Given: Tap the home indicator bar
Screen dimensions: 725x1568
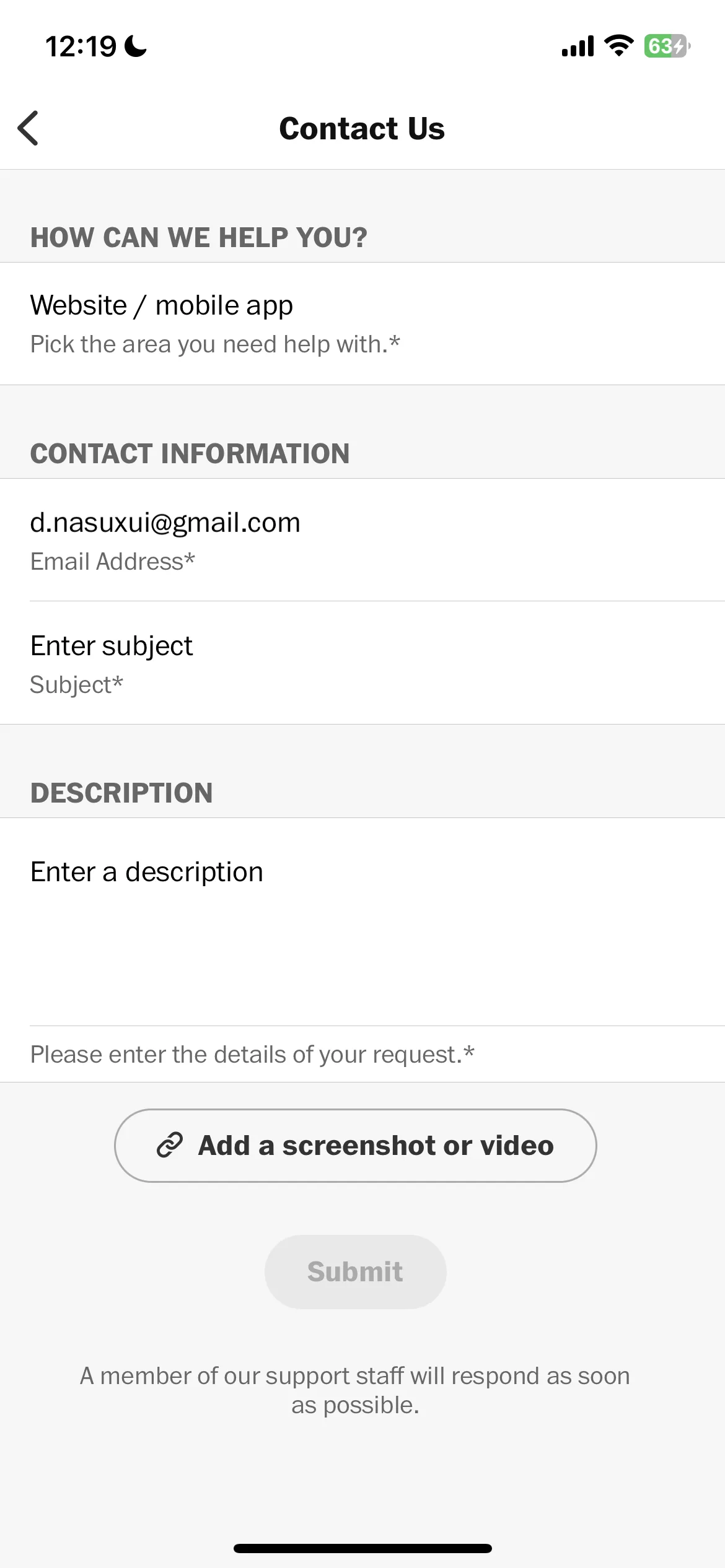Looking at the screenshot, I should click(362, 1548).
